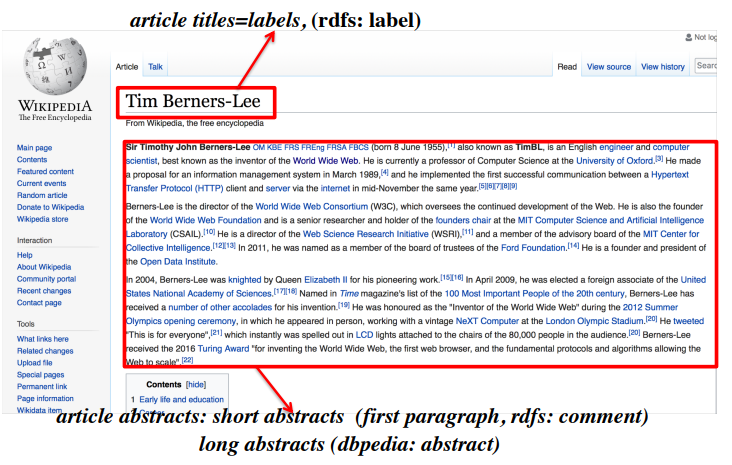
Task: Open the internet link
Action: click(335, 189)
